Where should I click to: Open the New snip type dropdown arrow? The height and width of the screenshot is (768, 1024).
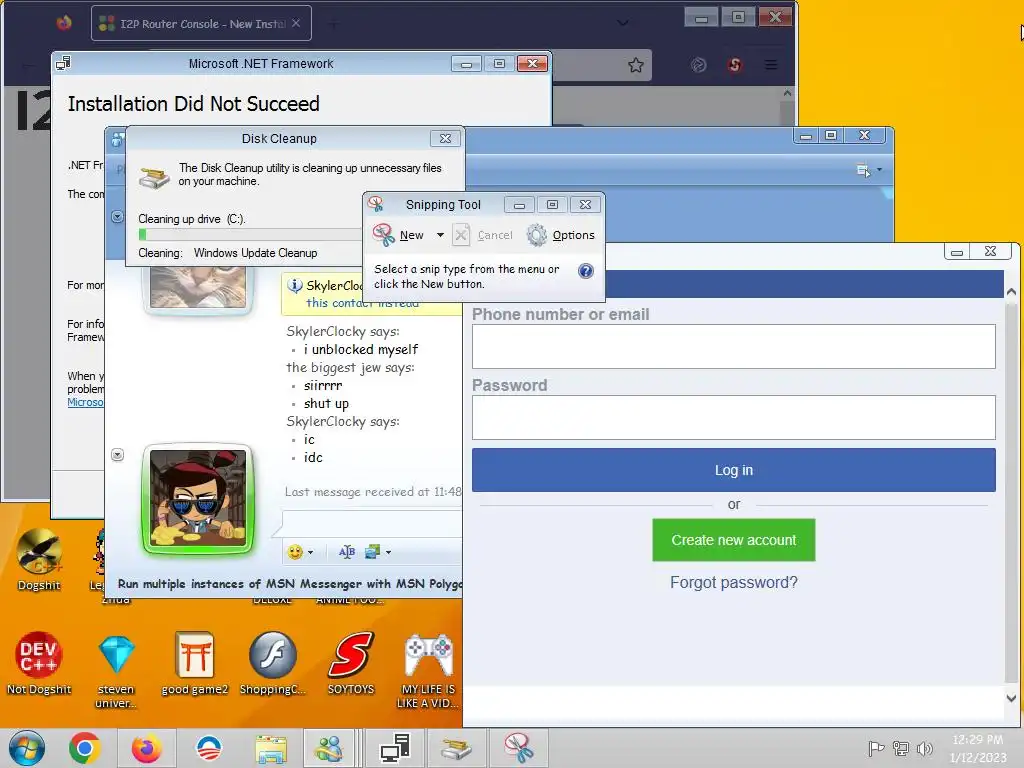[440, 235]
